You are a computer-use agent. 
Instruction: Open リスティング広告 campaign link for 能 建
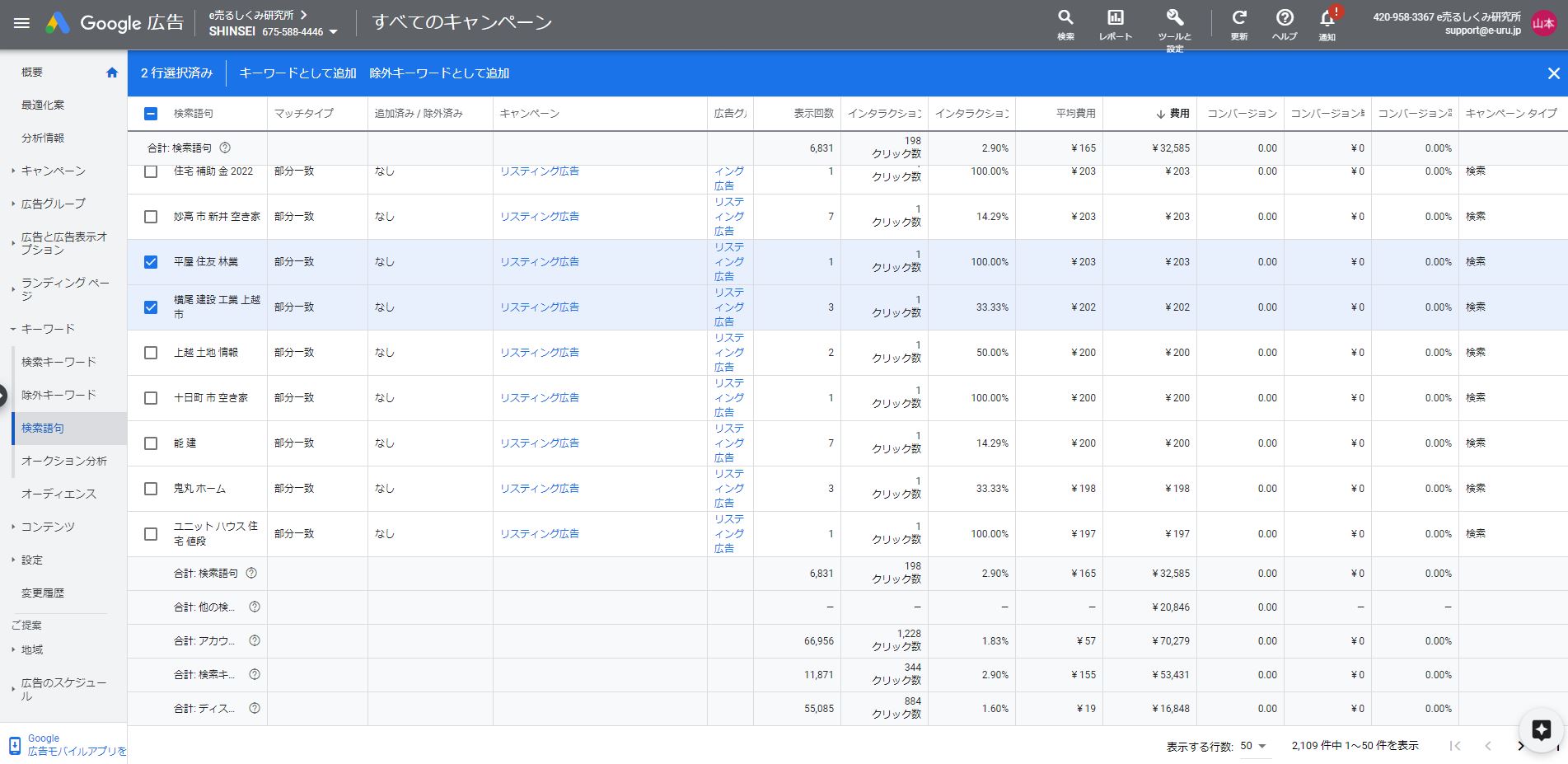pyautogui.click(x=540, y=443)
